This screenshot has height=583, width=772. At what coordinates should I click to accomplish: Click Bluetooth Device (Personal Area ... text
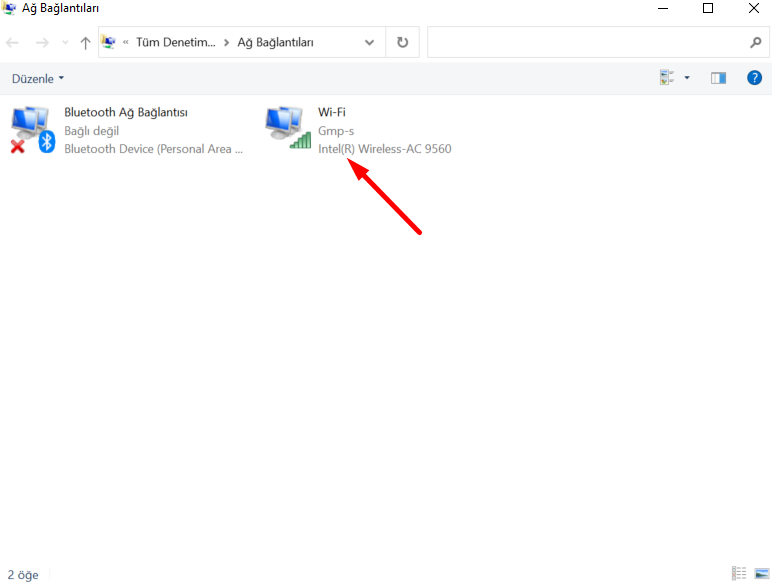click(153, 149)
